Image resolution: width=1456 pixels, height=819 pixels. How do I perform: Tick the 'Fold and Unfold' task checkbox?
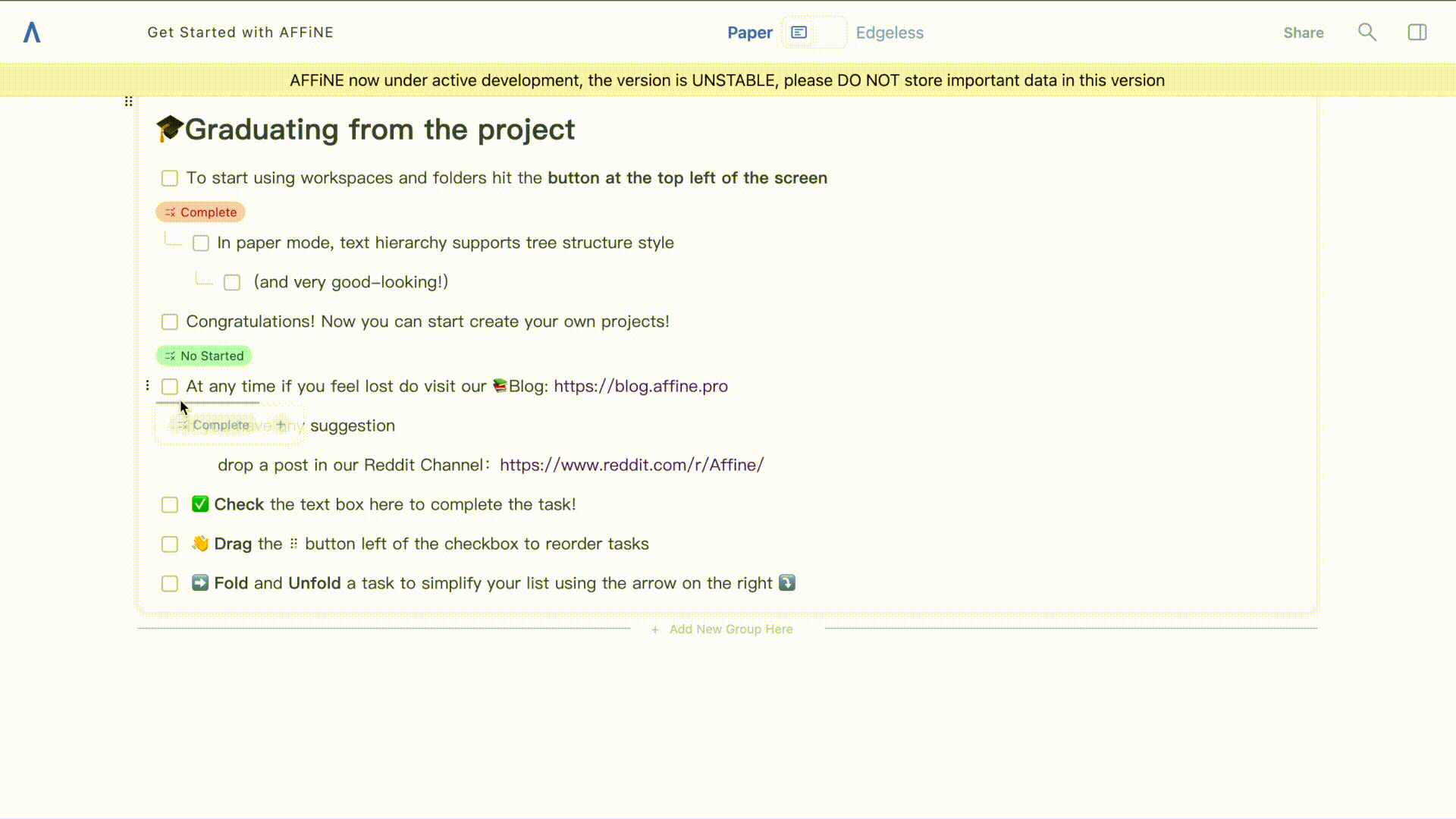point(170,584)
